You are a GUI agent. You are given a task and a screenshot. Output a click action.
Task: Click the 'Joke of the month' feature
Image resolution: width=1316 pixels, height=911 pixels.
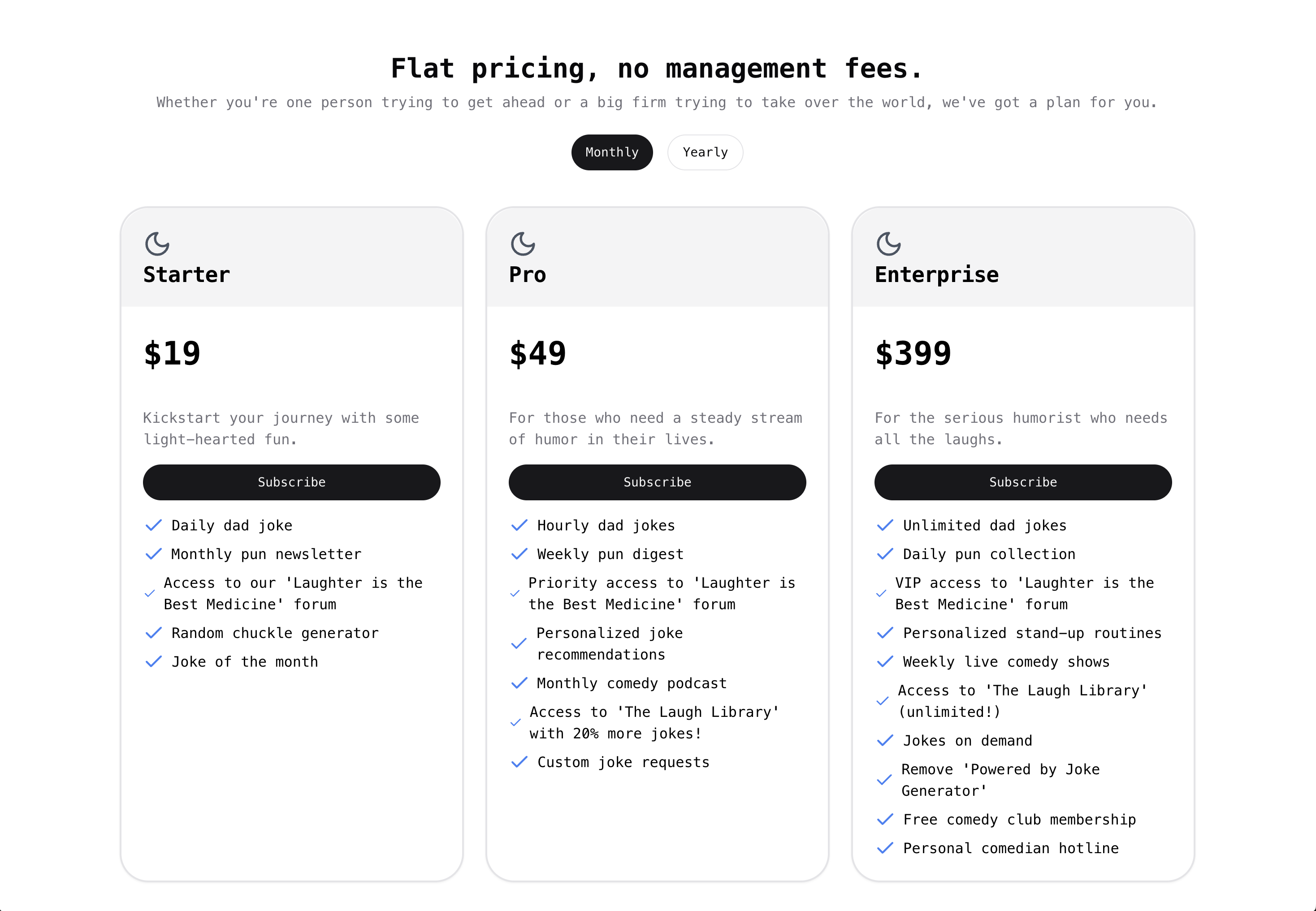click(245, 662)
